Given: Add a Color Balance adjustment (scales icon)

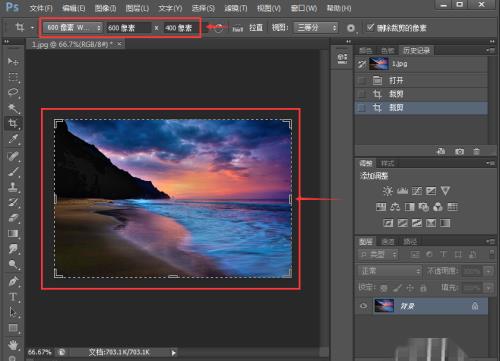Looking at the screenshot, I should click(395, 207).
